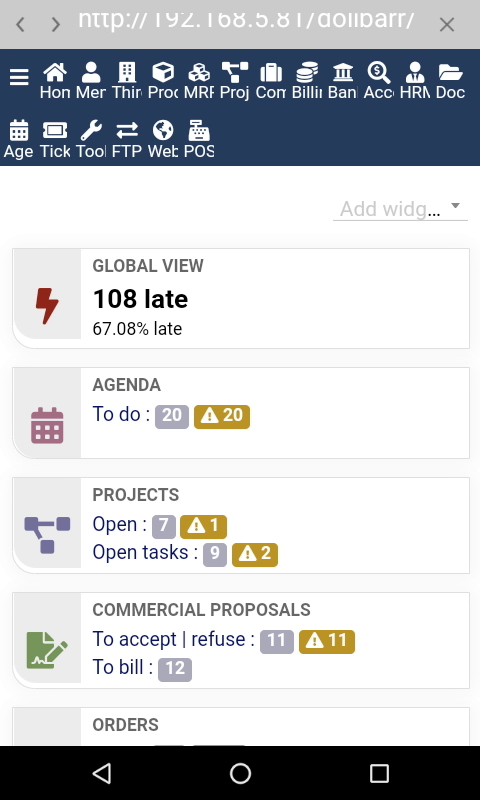Viewport: 480px width, 800px height.
Task: Open the Accounting magnifier icon
Action: point(378,73)
